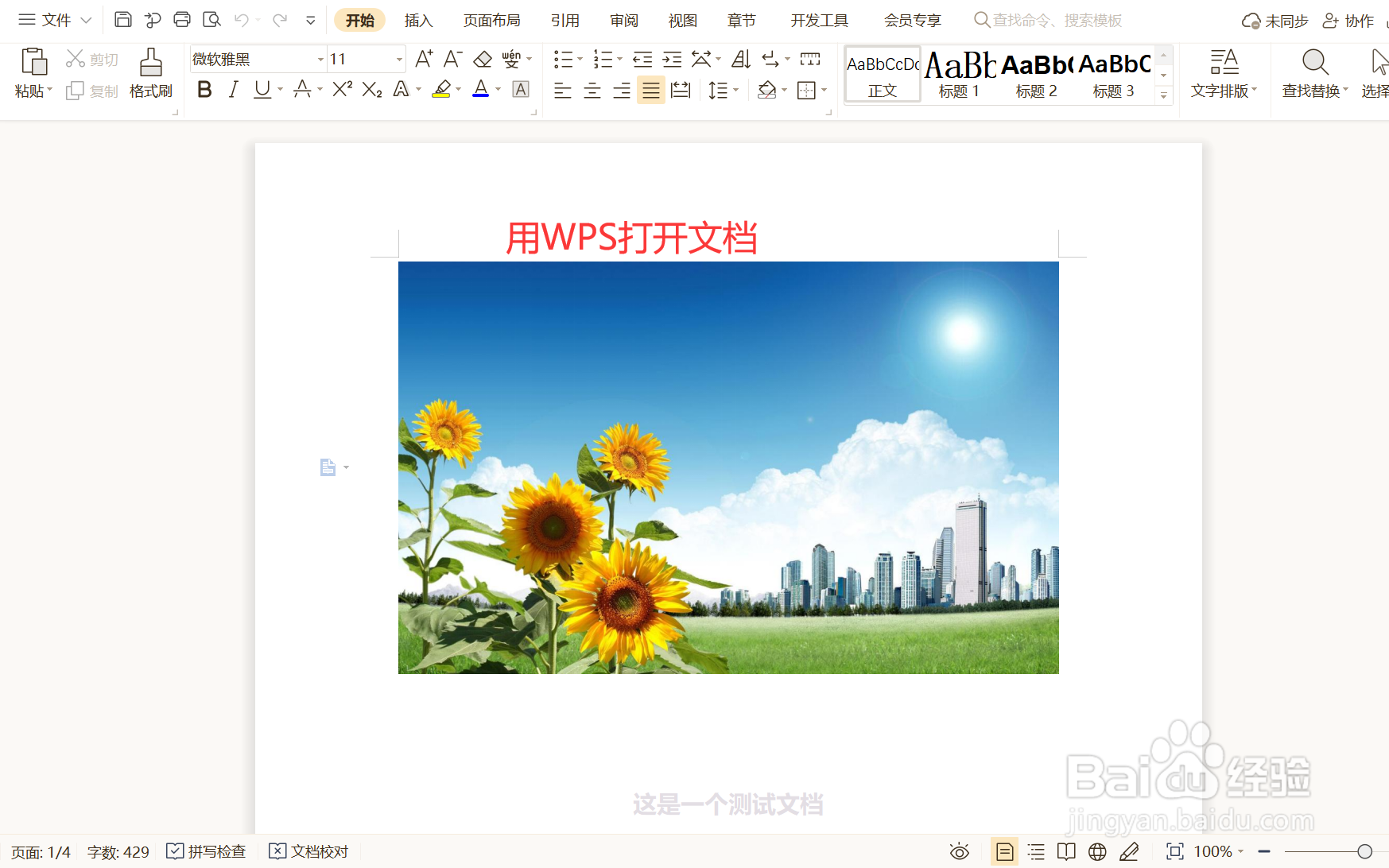
Task: Switch to the Insert tab
Action: 418,20
